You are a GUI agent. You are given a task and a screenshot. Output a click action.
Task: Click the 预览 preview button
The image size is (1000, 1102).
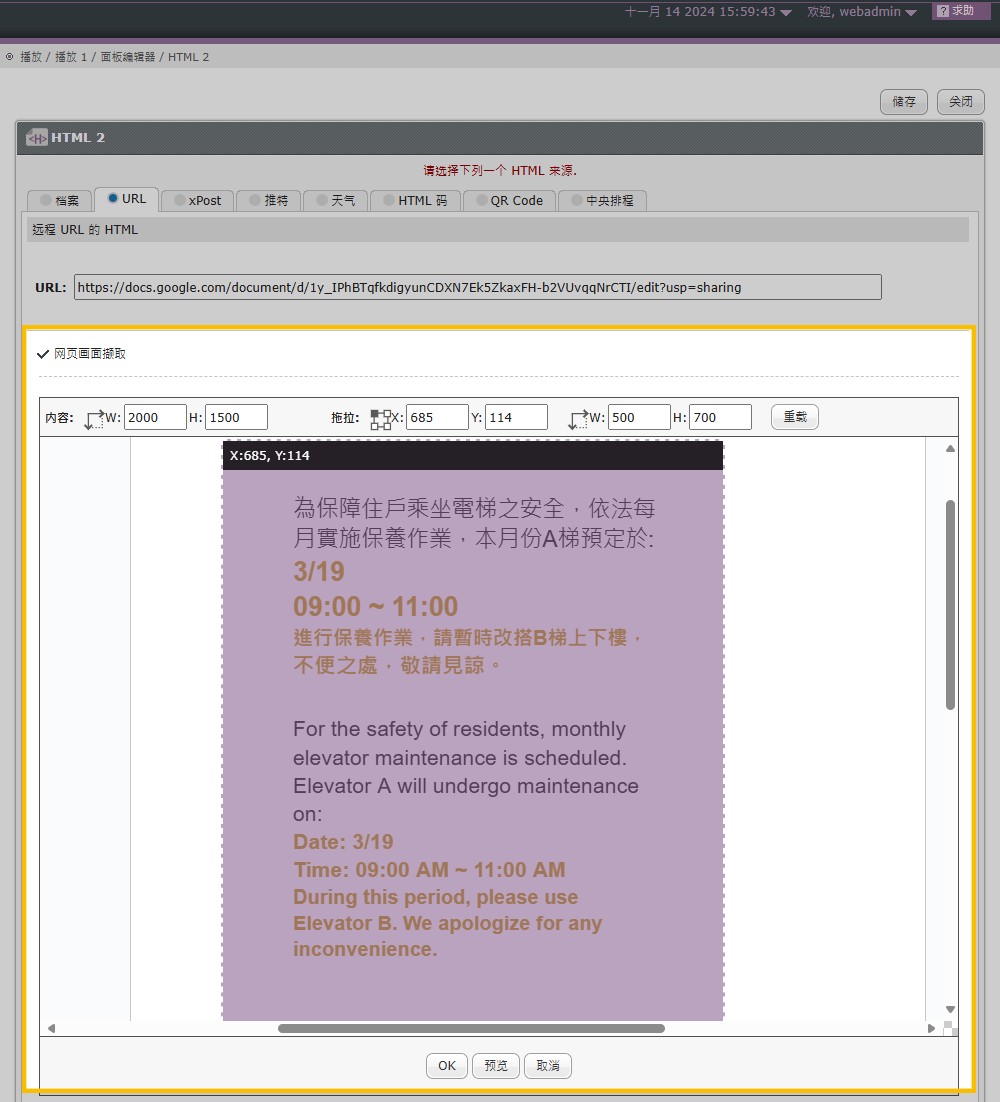click(x=495, y=1065)
